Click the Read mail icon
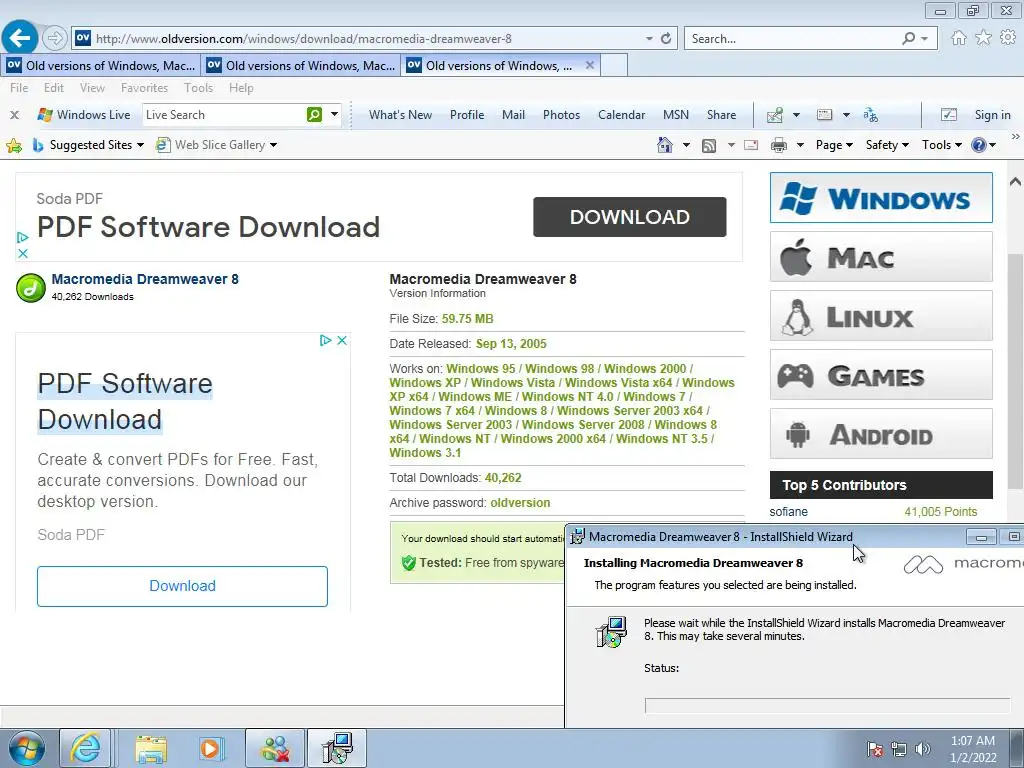 pyautogui.click(x=751, y=145)
